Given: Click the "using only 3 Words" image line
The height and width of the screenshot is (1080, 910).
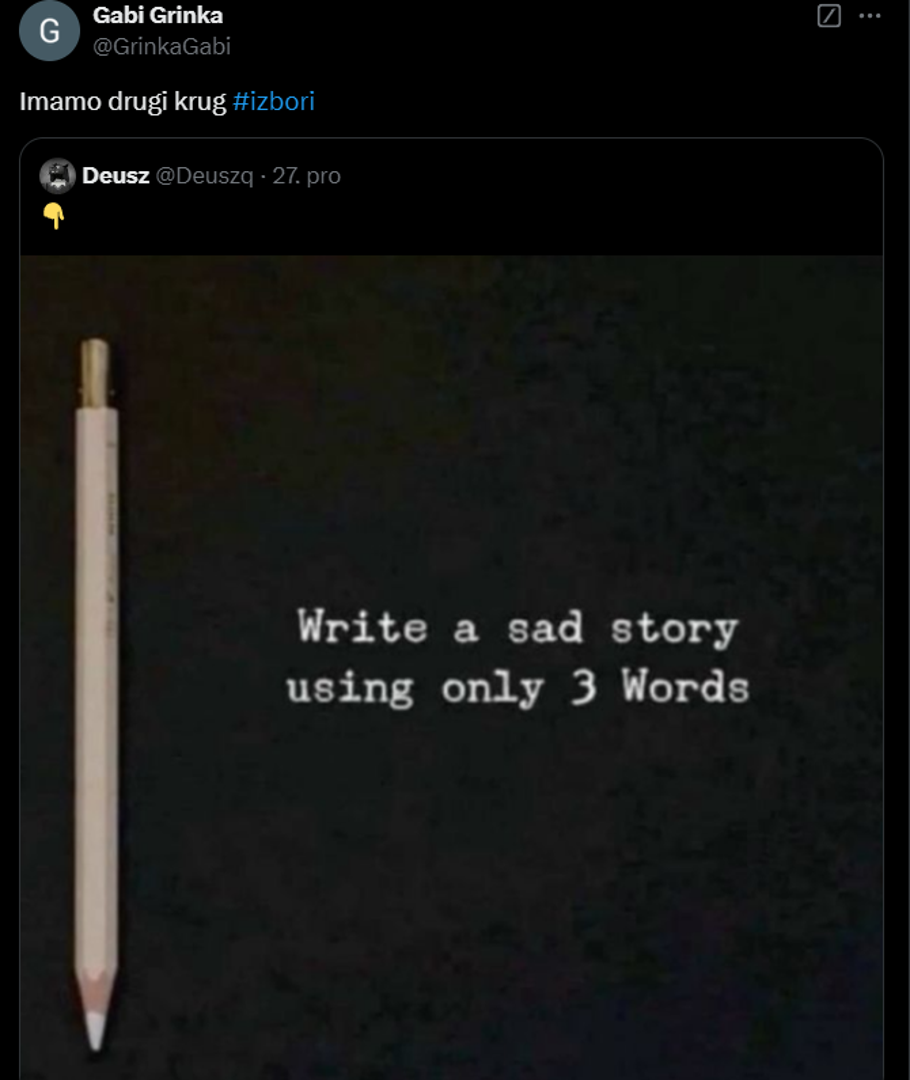Looking at the screenshot, I should tap(517, 688).
